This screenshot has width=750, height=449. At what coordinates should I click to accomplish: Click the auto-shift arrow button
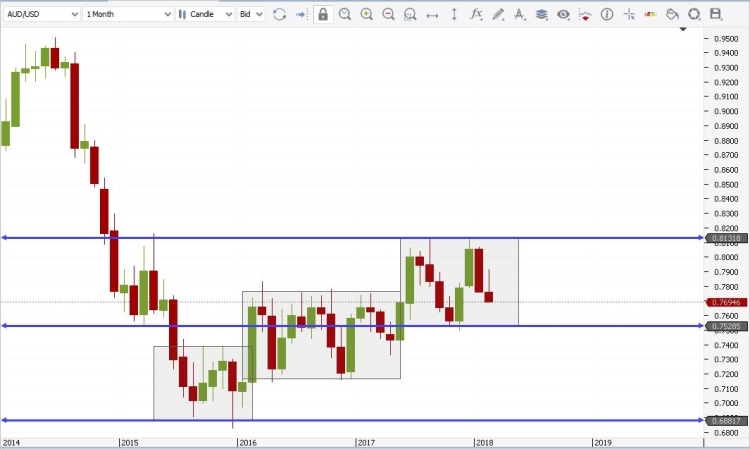pos(300,14)
